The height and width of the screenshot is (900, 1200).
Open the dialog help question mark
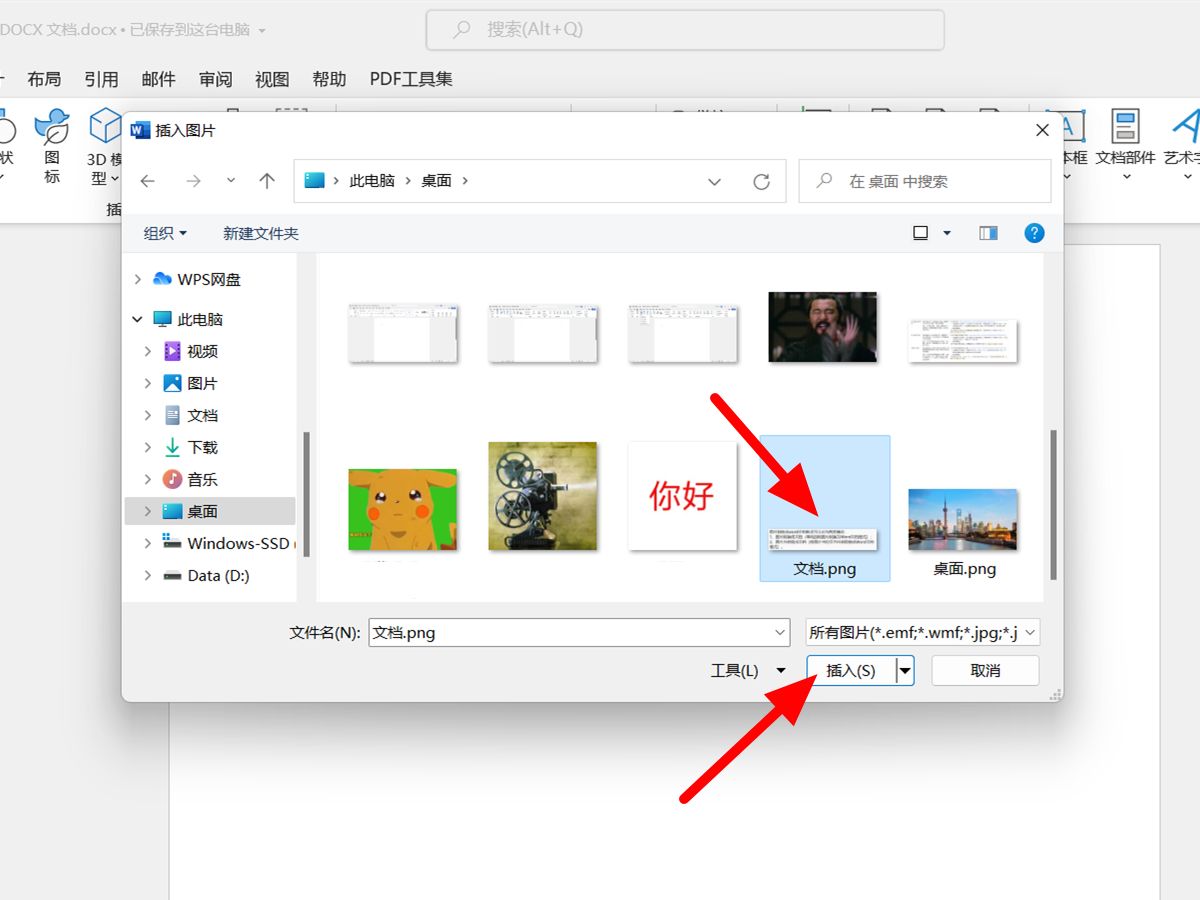tap(1034, 232)
